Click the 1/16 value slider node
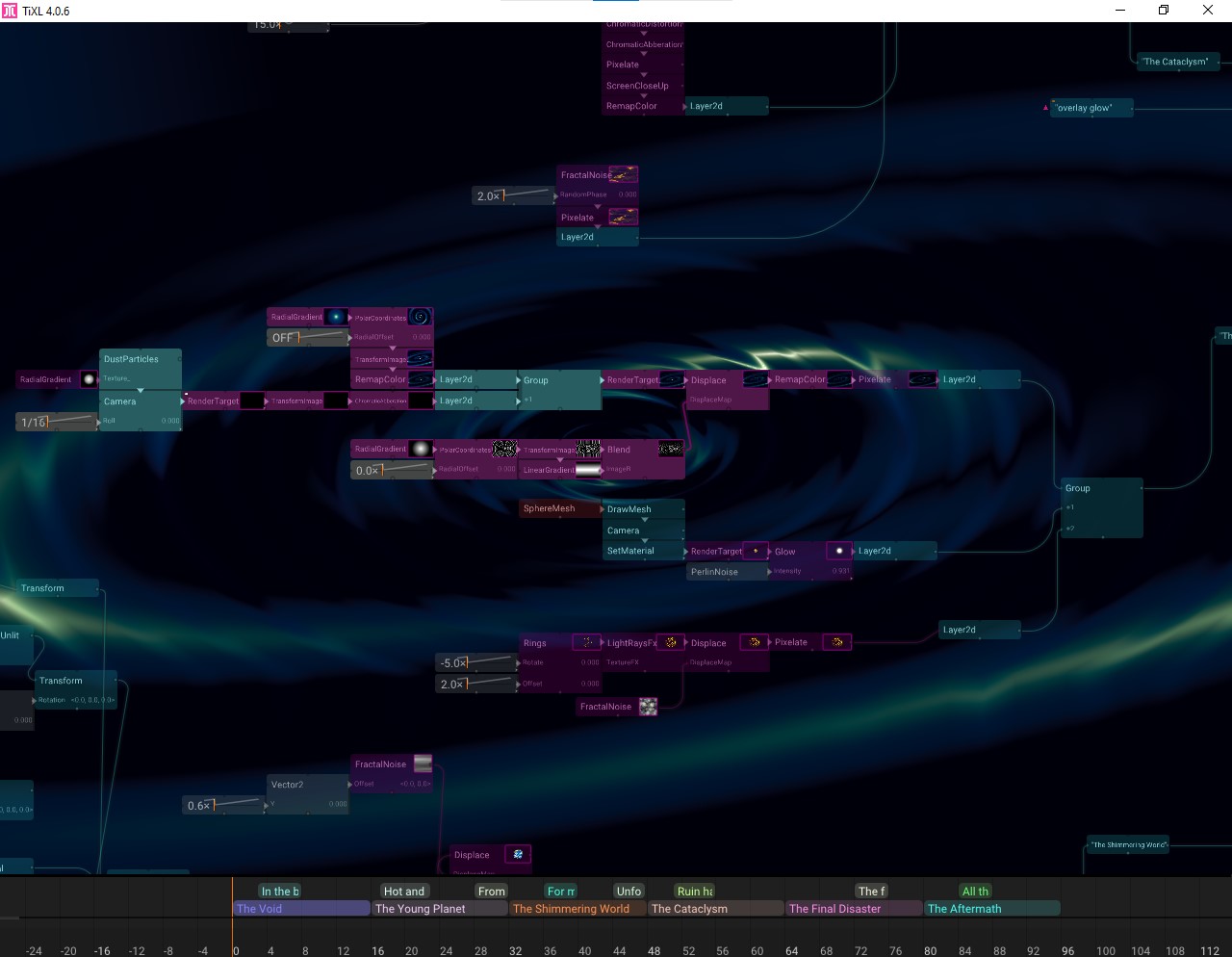The height and width of the screenshot is (957, 1232). [x=57, y=422]
